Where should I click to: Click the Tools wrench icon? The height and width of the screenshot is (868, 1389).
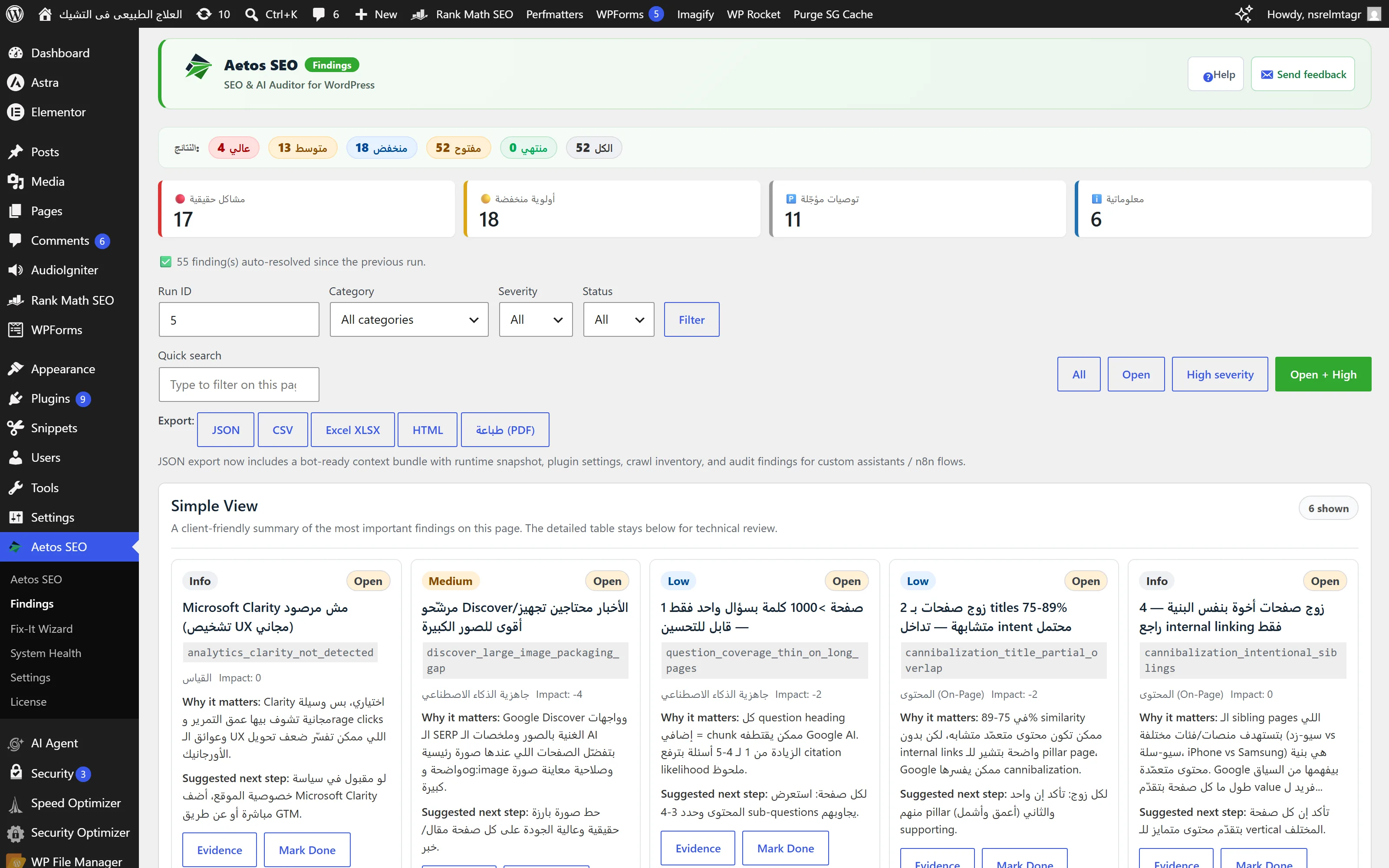(16, 487)
